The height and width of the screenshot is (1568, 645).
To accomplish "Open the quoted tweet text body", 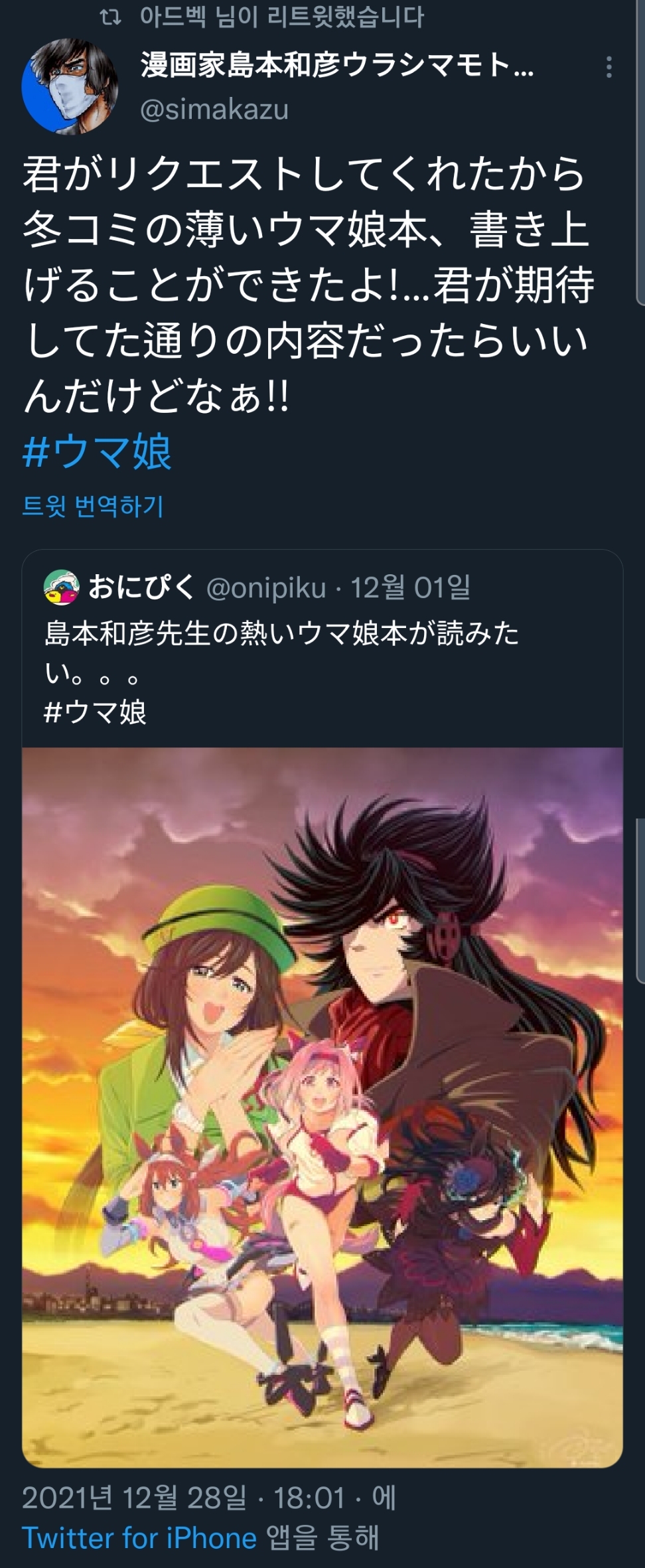I will 281,653.
